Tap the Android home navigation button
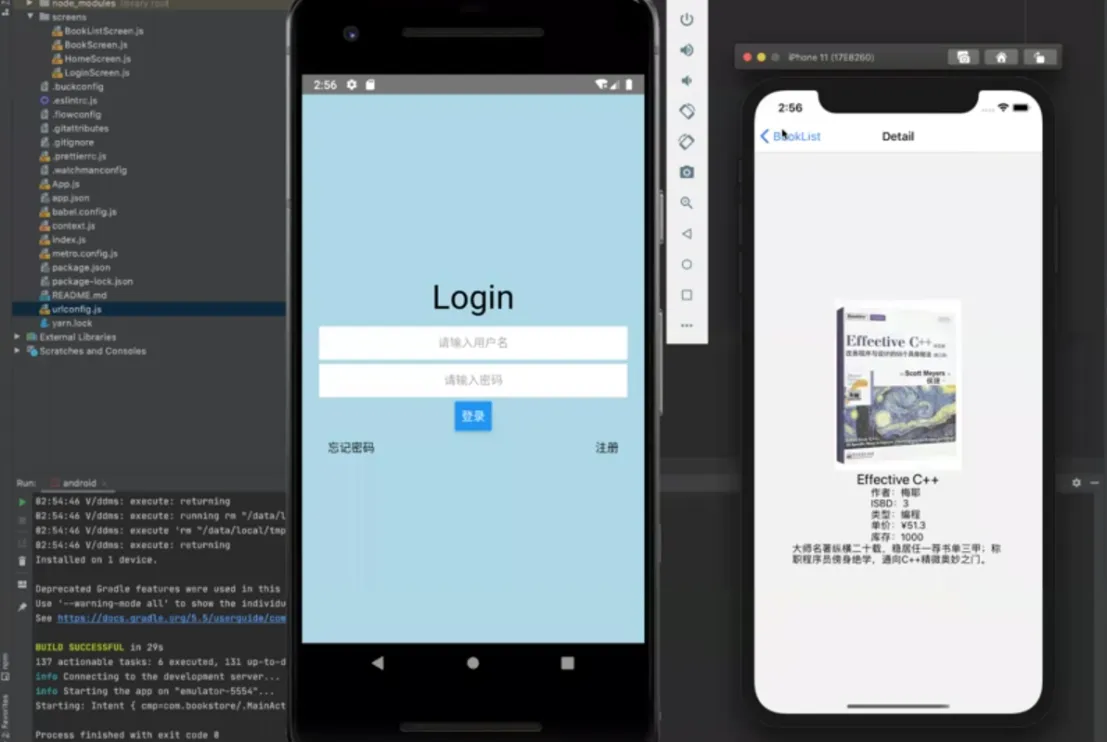Screen dimensions: 1108x743 [x=473, y=663]
